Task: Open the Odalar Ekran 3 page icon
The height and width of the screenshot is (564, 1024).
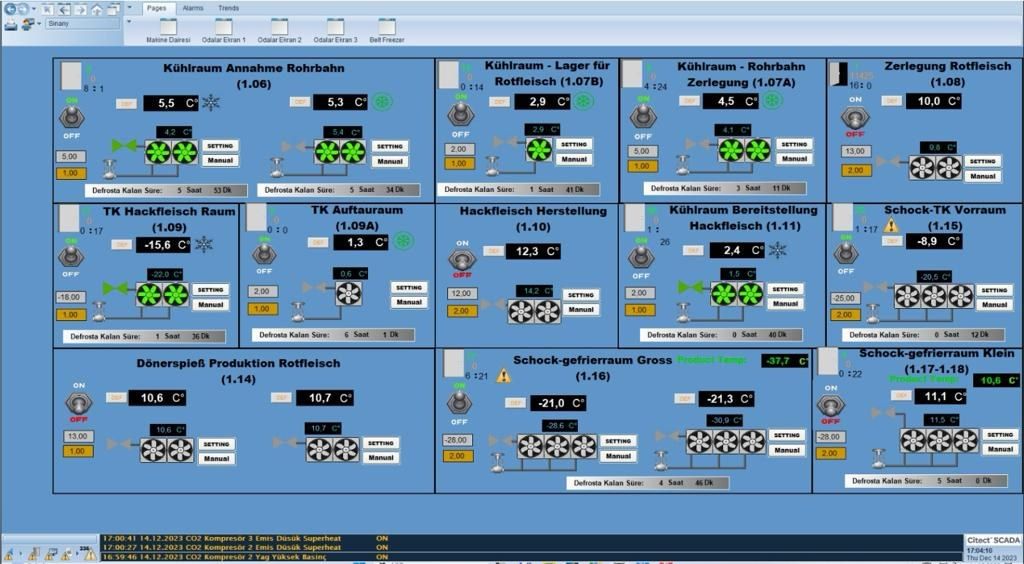Action: (335, 27)
